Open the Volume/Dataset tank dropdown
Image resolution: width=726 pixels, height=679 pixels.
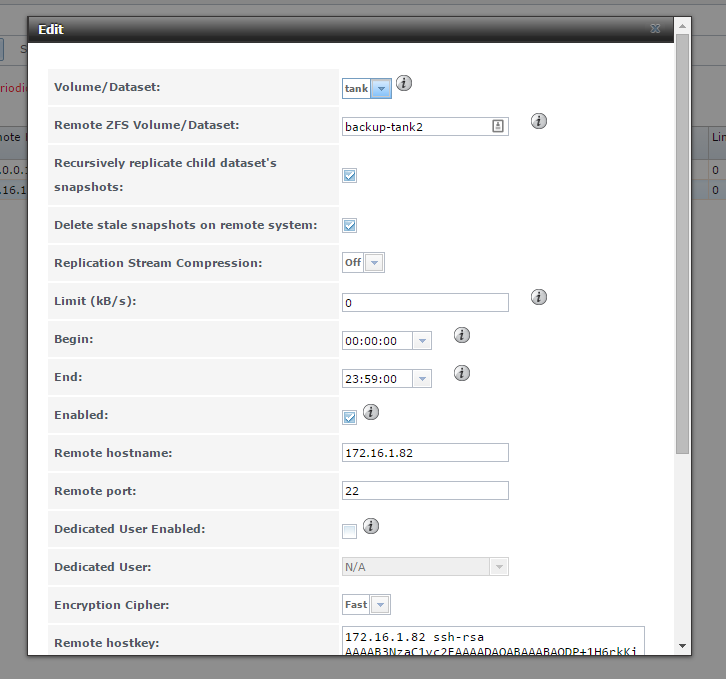pyautogui.click(x=381, y=88)
